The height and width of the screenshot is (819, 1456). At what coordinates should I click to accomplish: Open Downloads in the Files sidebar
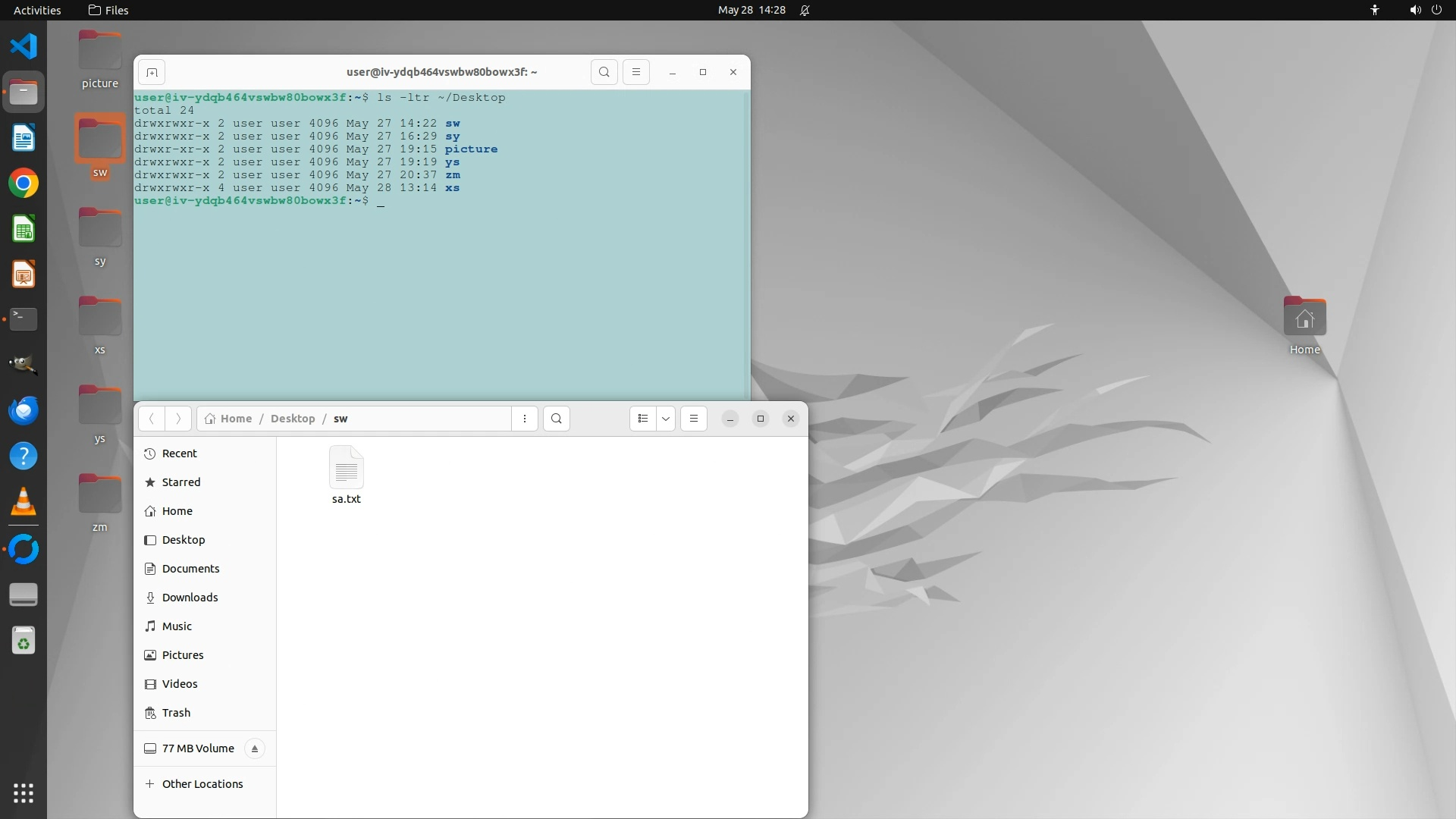pos(190,598)
